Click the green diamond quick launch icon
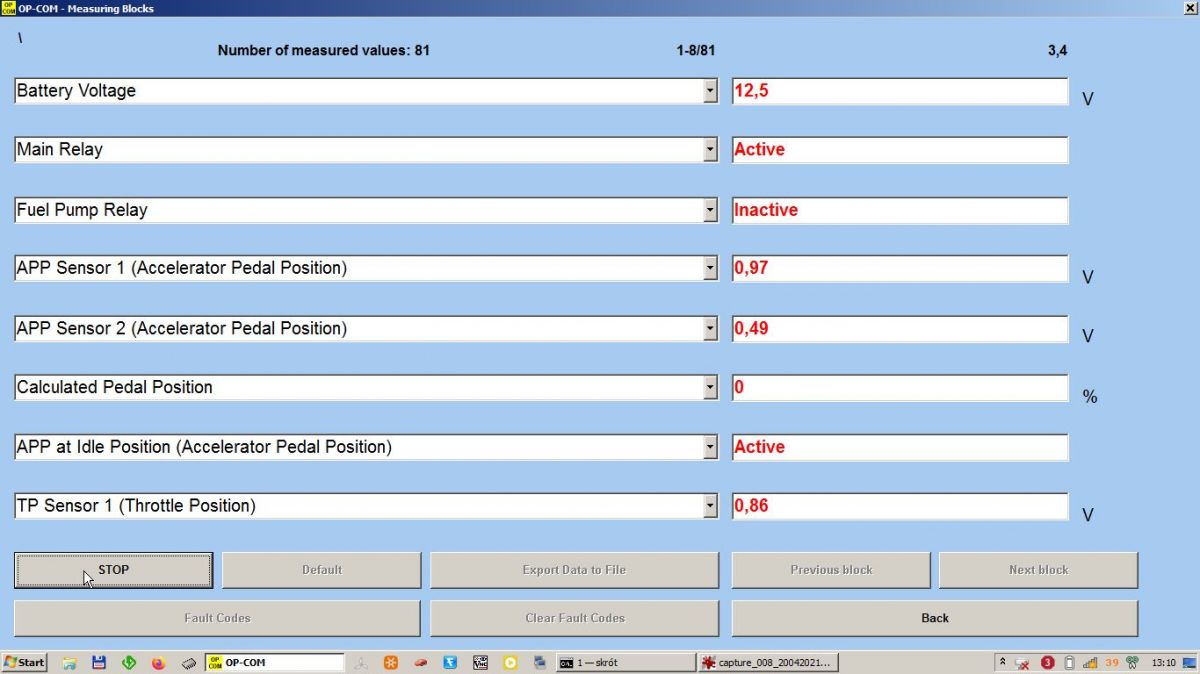The image size is (1200, 674). point(128,662)
